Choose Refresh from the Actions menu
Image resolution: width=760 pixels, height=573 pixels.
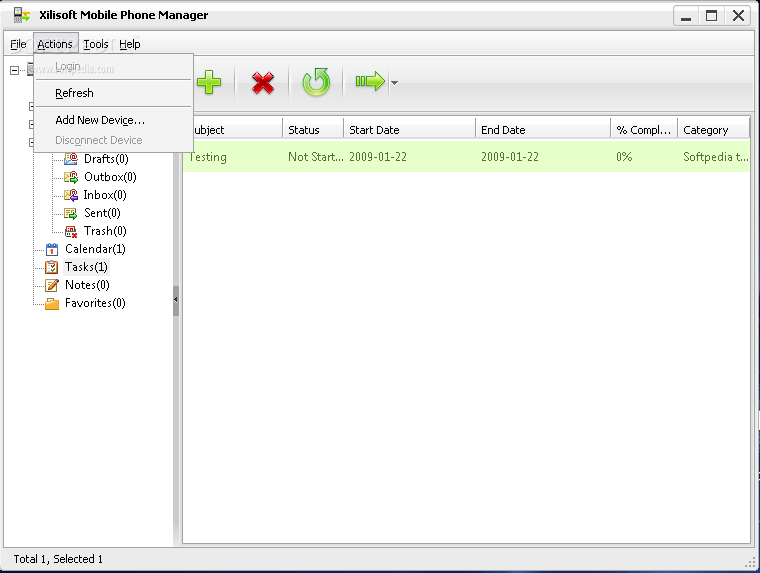coord(113,93)
